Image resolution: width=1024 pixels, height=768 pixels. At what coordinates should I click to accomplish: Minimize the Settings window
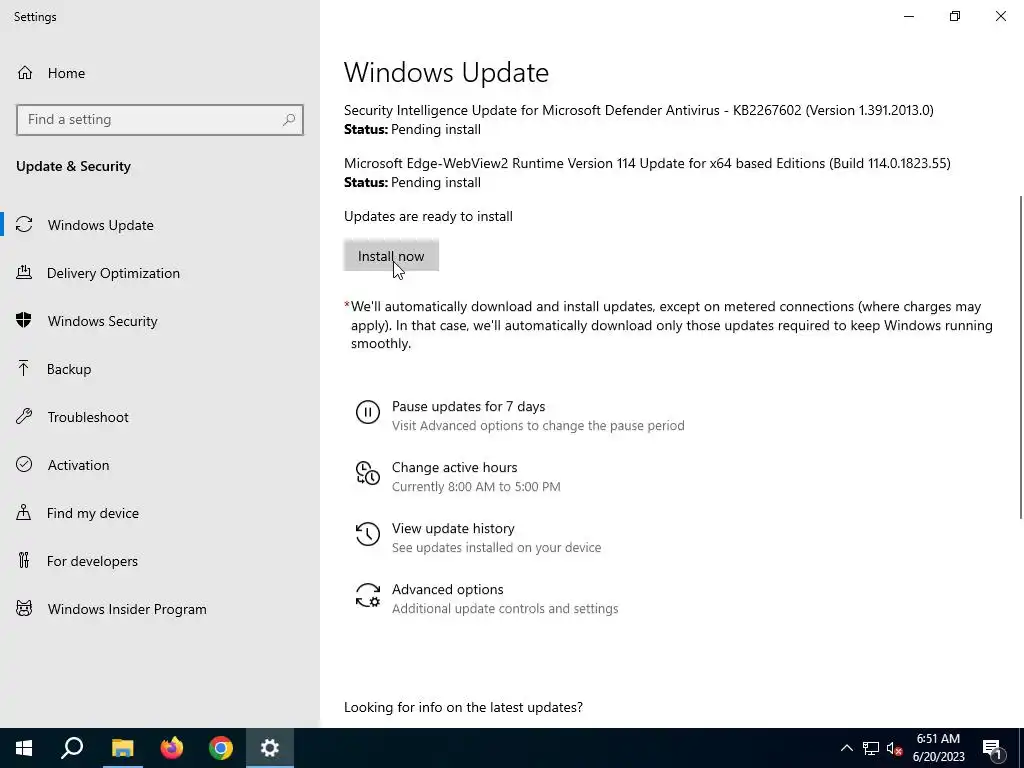(x=909, y=16)
